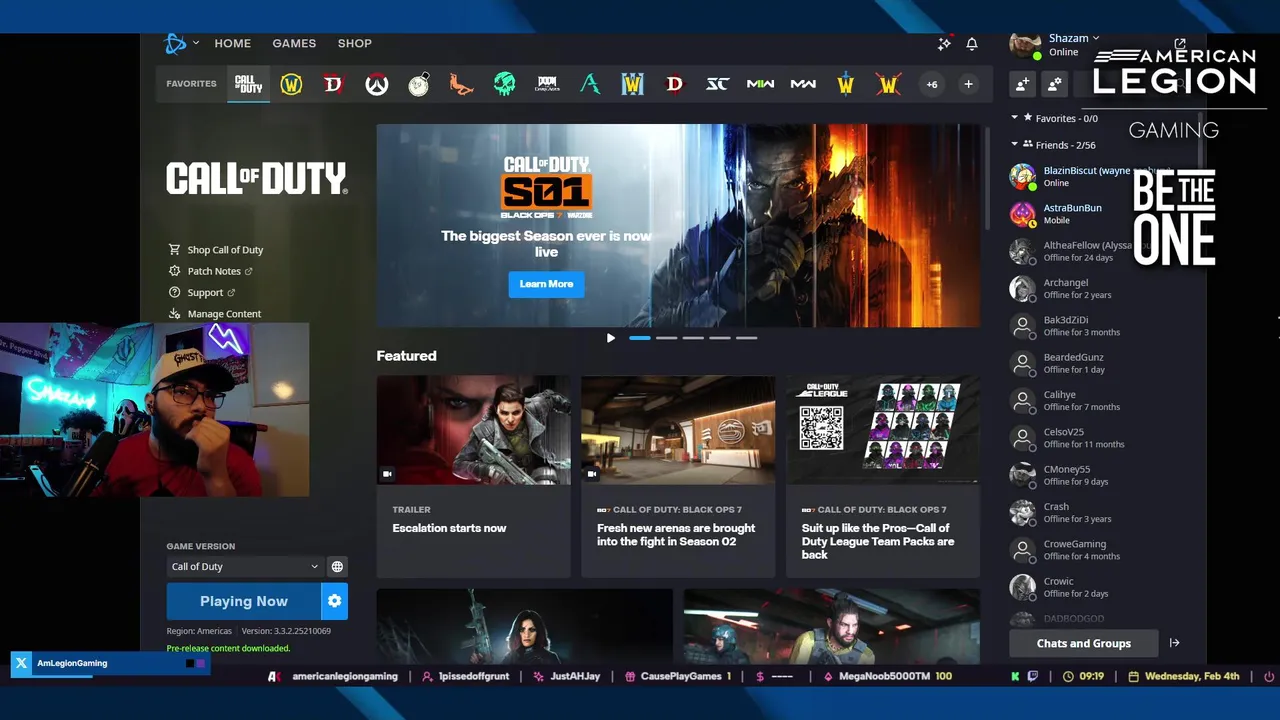1280x720 pixels.
Task: Open the Fresh new arenas Season 02 card
Action: 678,476
